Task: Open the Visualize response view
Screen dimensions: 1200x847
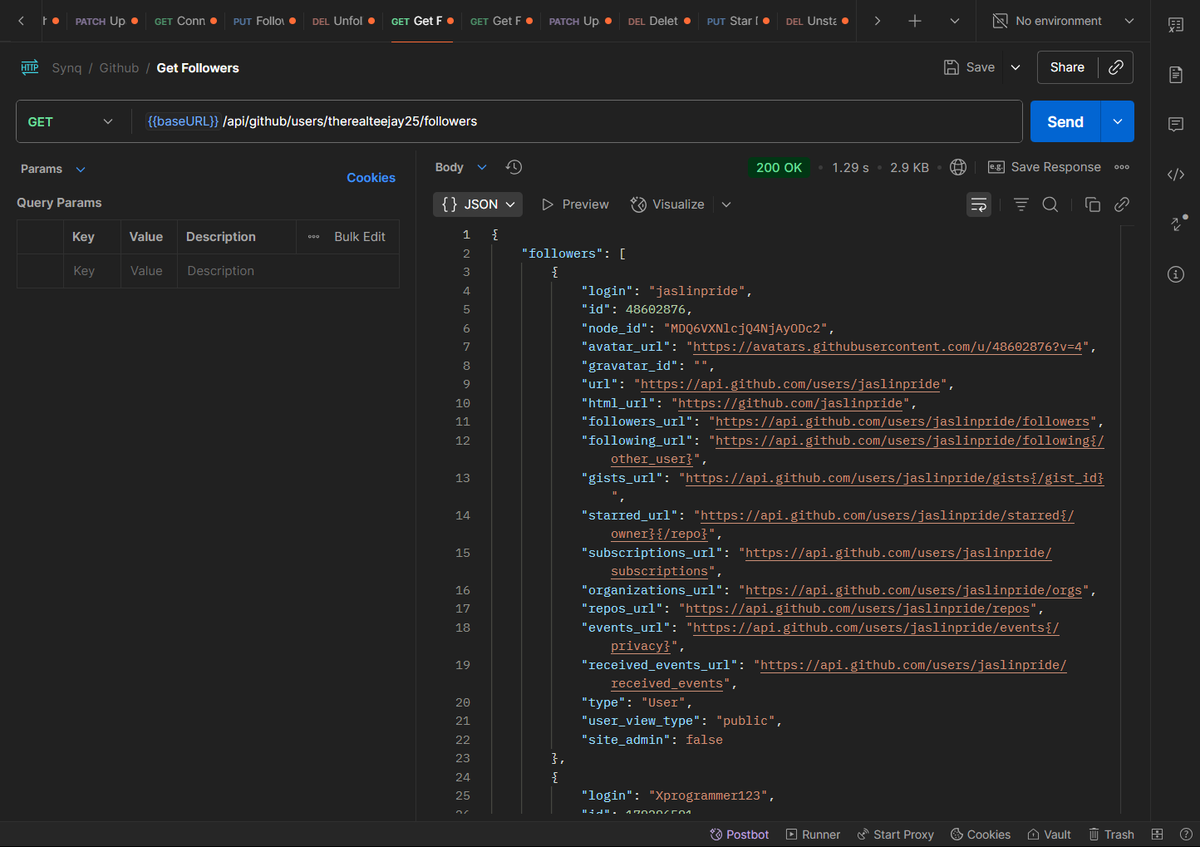Action: pos(667,204)
